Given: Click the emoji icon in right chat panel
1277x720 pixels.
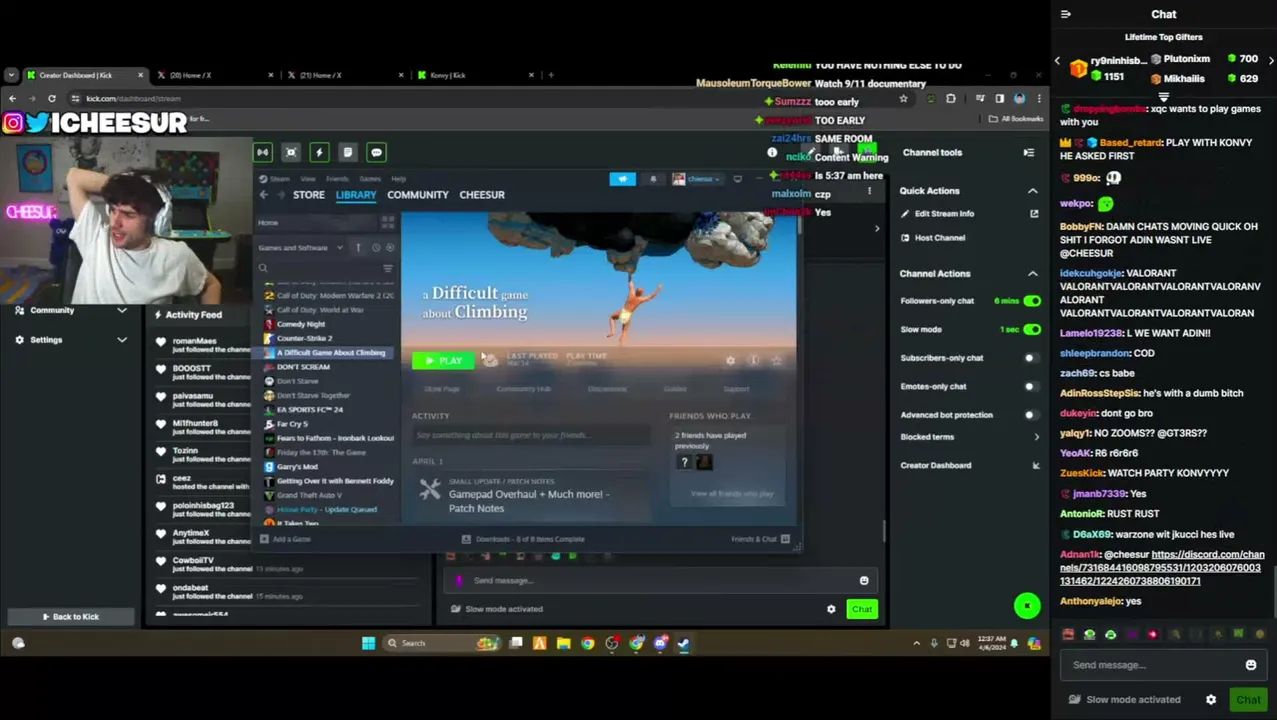Looking at the screenshot, I should point(1250,665).
